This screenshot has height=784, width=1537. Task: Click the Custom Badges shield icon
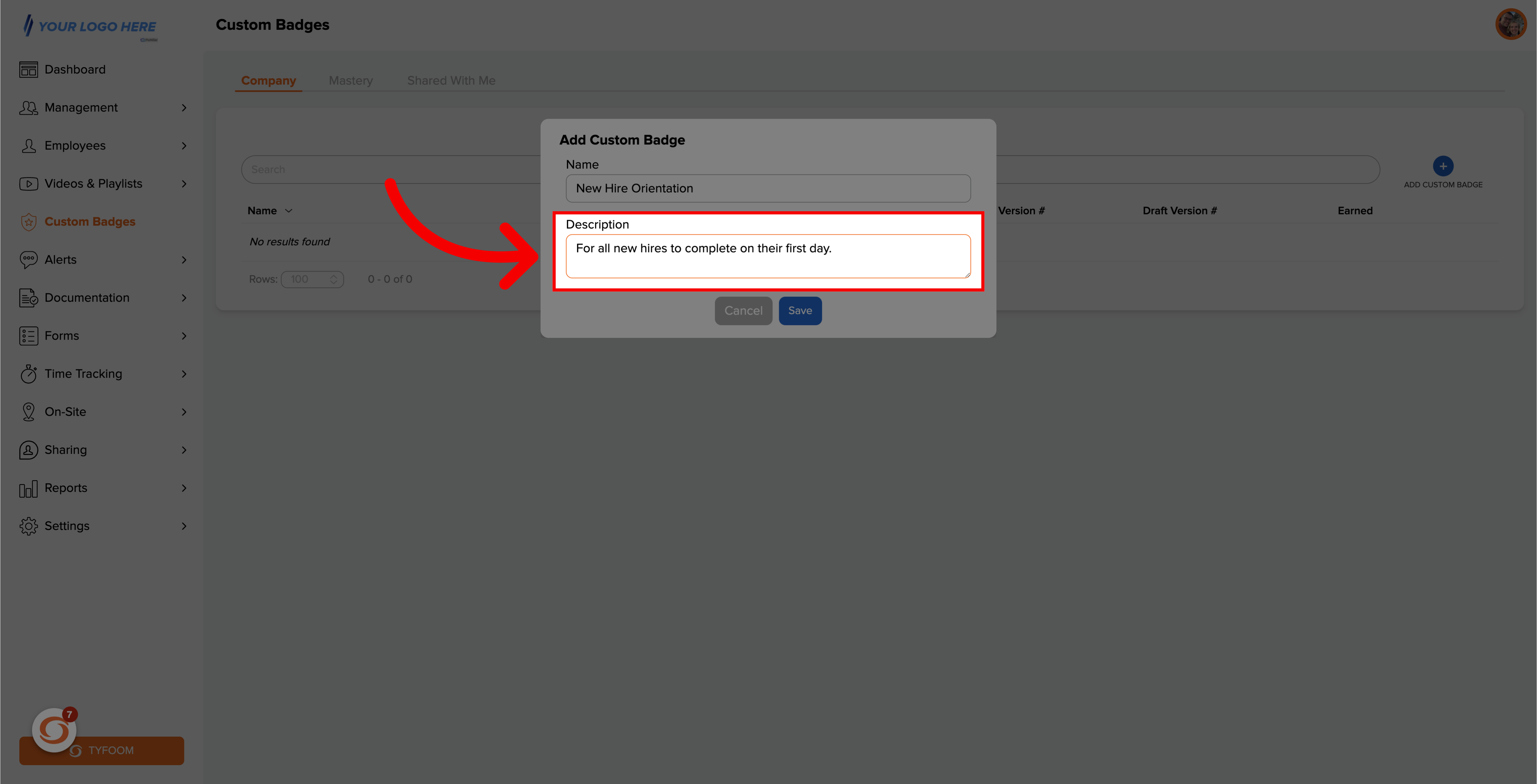(28, 222)
